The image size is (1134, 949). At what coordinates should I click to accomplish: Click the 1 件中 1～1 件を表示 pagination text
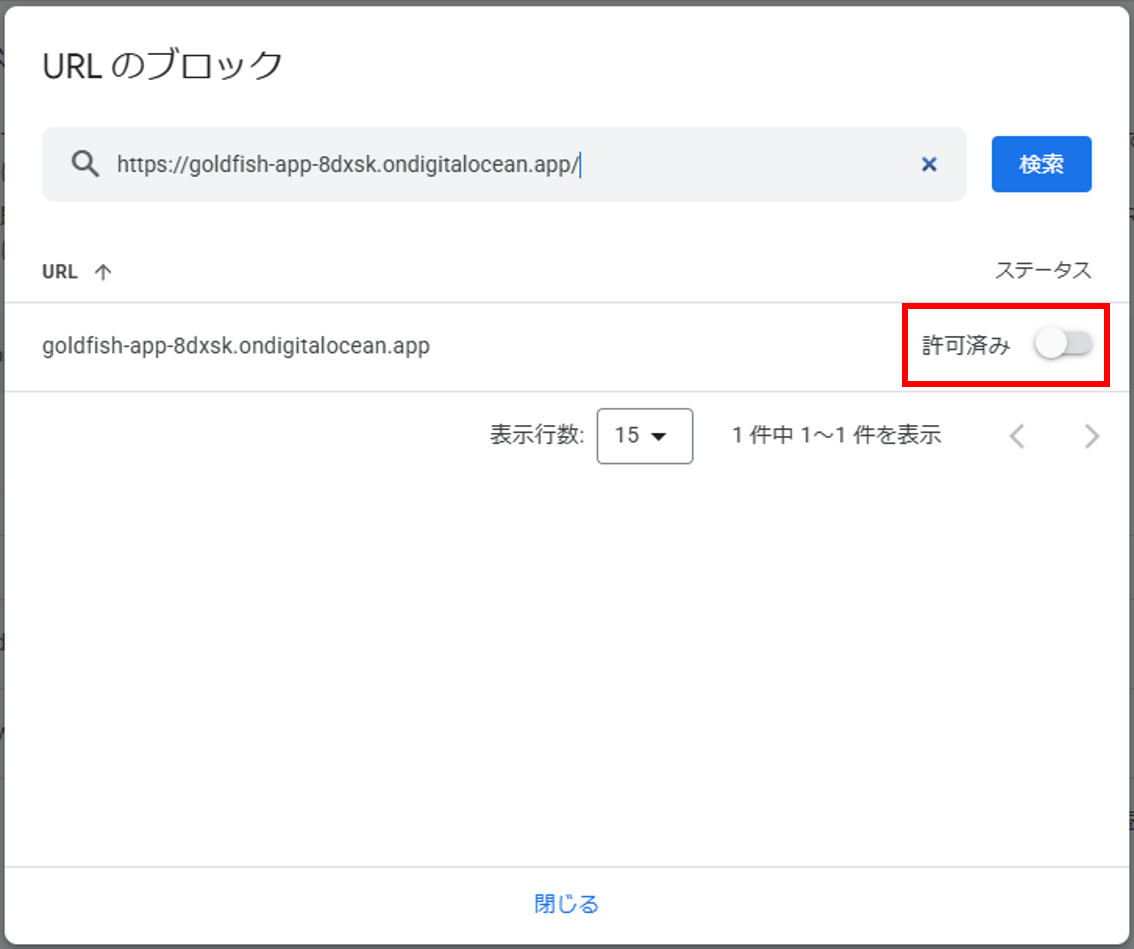click(836, 436)
